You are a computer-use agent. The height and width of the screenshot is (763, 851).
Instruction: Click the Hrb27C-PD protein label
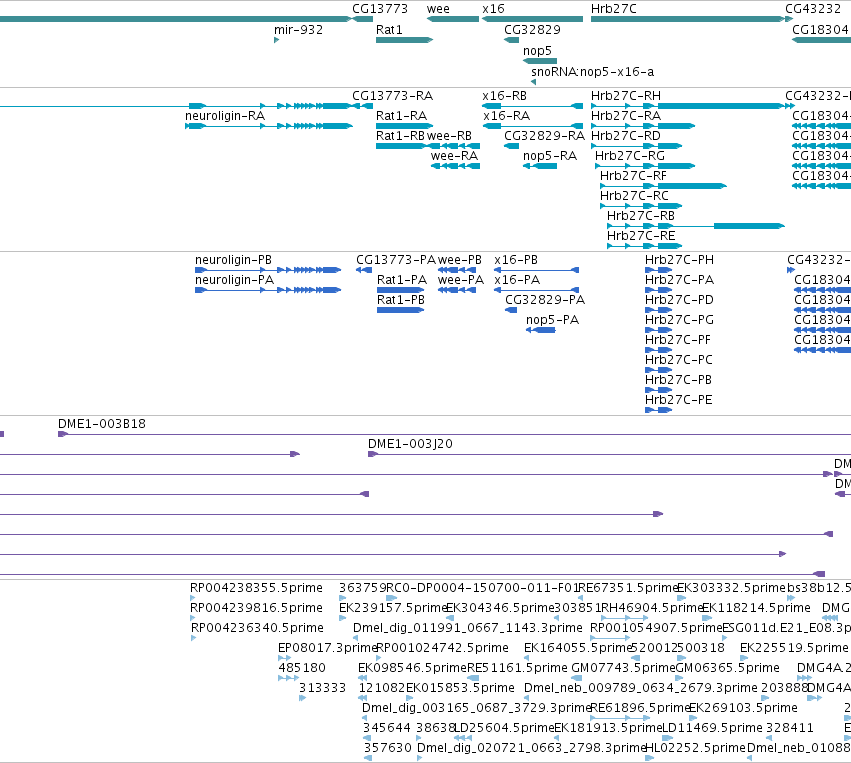click(679, 300)
